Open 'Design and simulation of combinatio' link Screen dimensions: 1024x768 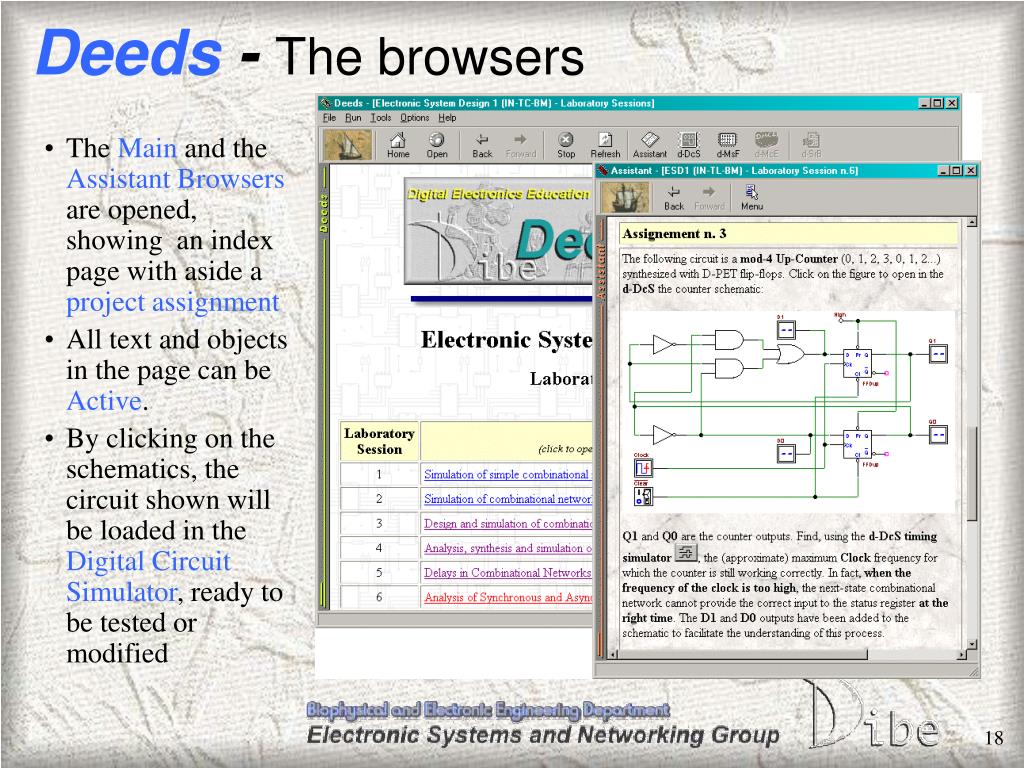click(x=507, y=524)
